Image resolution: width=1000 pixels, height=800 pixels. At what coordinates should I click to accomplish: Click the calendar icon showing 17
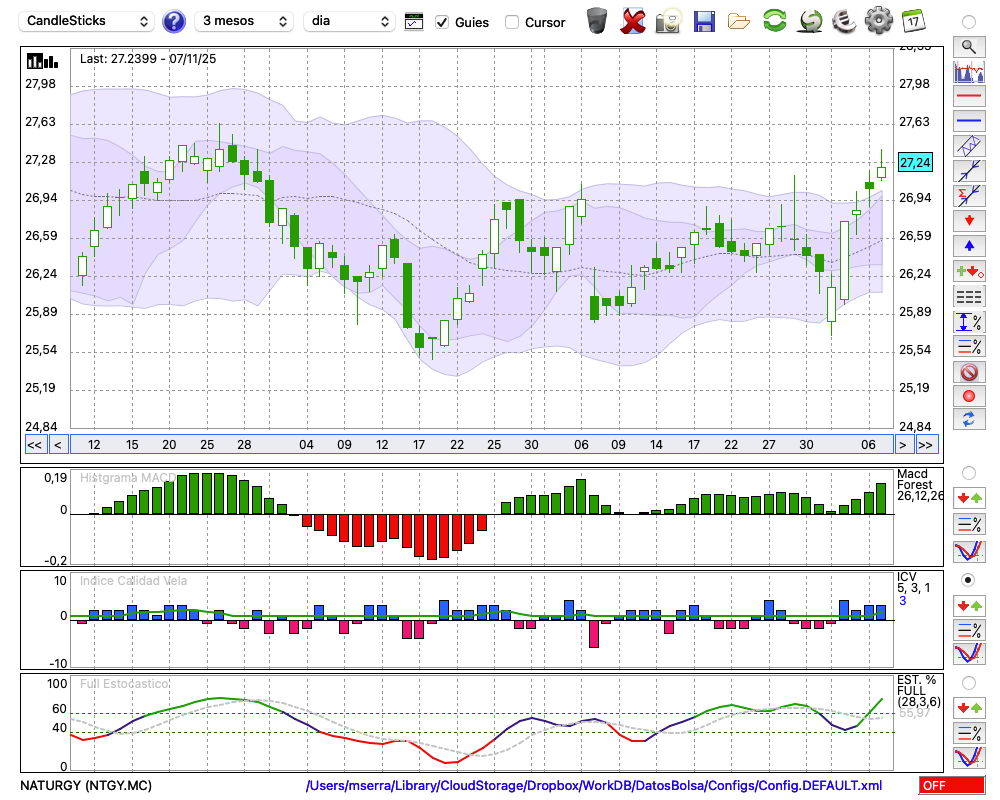pyautogui.click(x=912, y=20)
